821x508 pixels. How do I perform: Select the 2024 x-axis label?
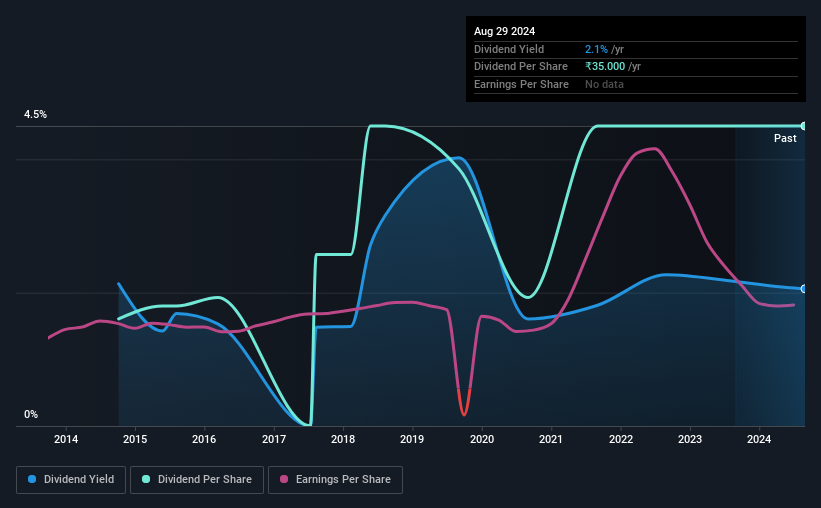tap(759, 439)
